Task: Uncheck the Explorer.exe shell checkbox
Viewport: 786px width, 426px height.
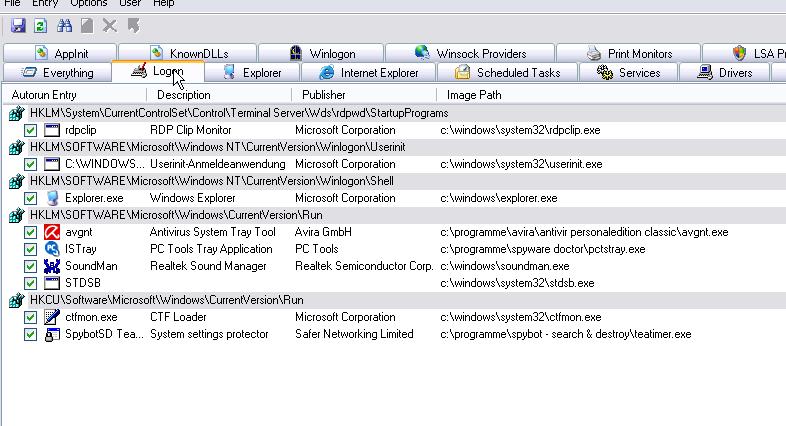Action: tap(31, 198)
